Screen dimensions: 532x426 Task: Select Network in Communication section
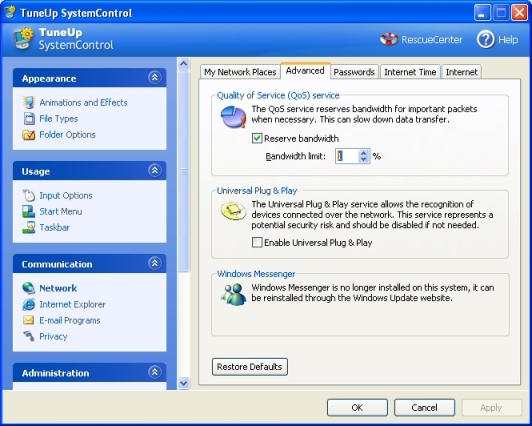point(58,288)
